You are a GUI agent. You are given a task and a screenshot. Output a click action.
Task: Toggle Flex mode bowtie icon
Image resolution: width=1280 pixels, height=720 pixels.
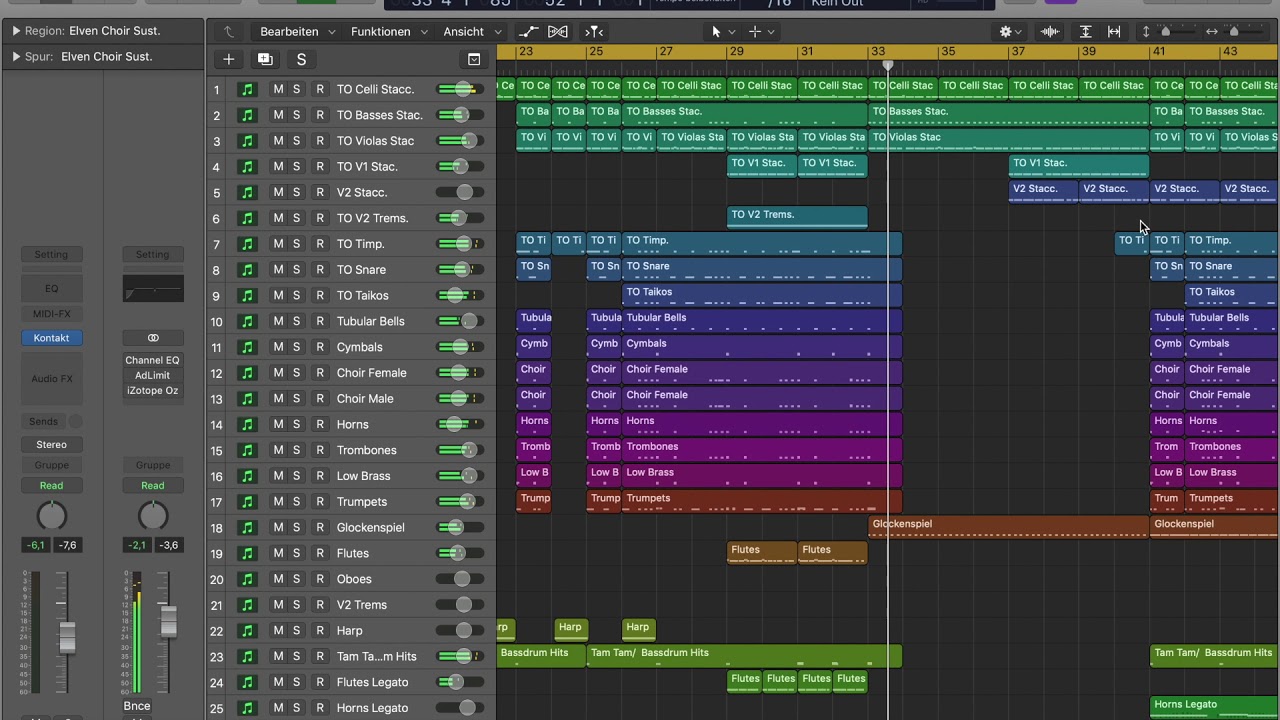558,31
